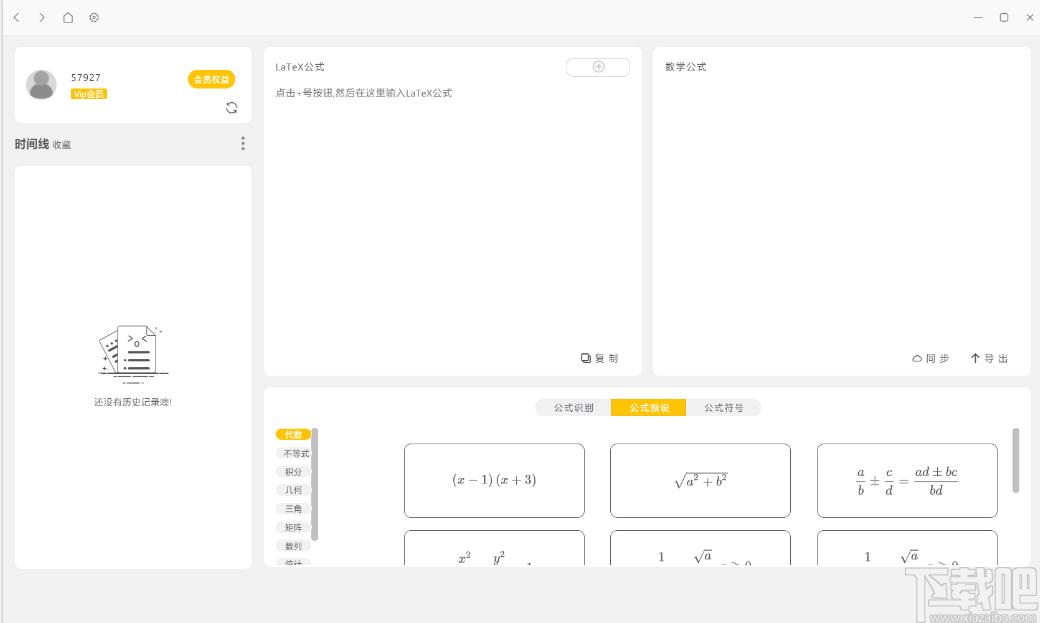
Task: Select the 公式预设 tab
Action: click(x=649, y=407)
